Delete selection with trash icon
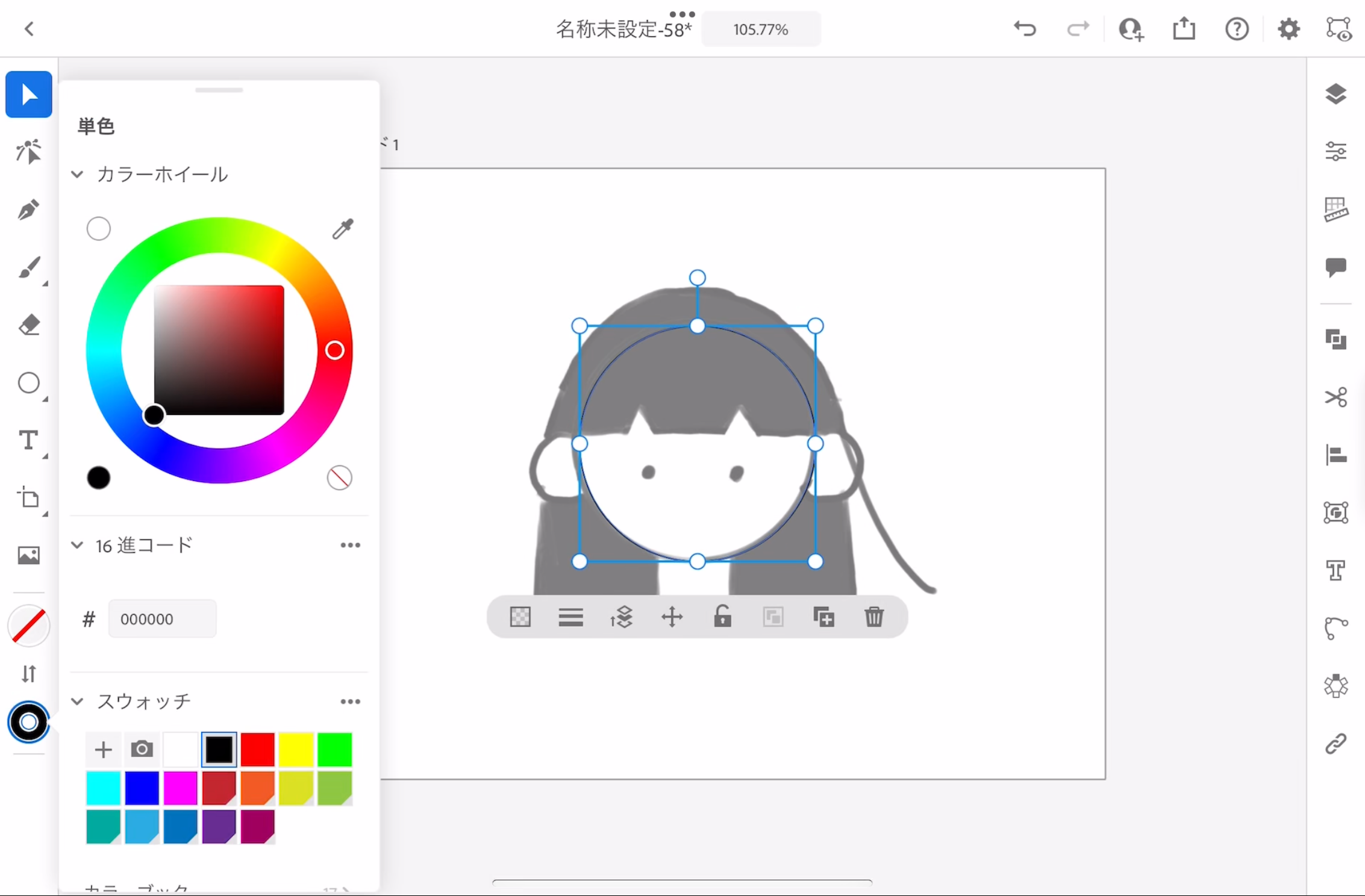Viewport: 1365px width, 896px height. (x=874, y=617)
